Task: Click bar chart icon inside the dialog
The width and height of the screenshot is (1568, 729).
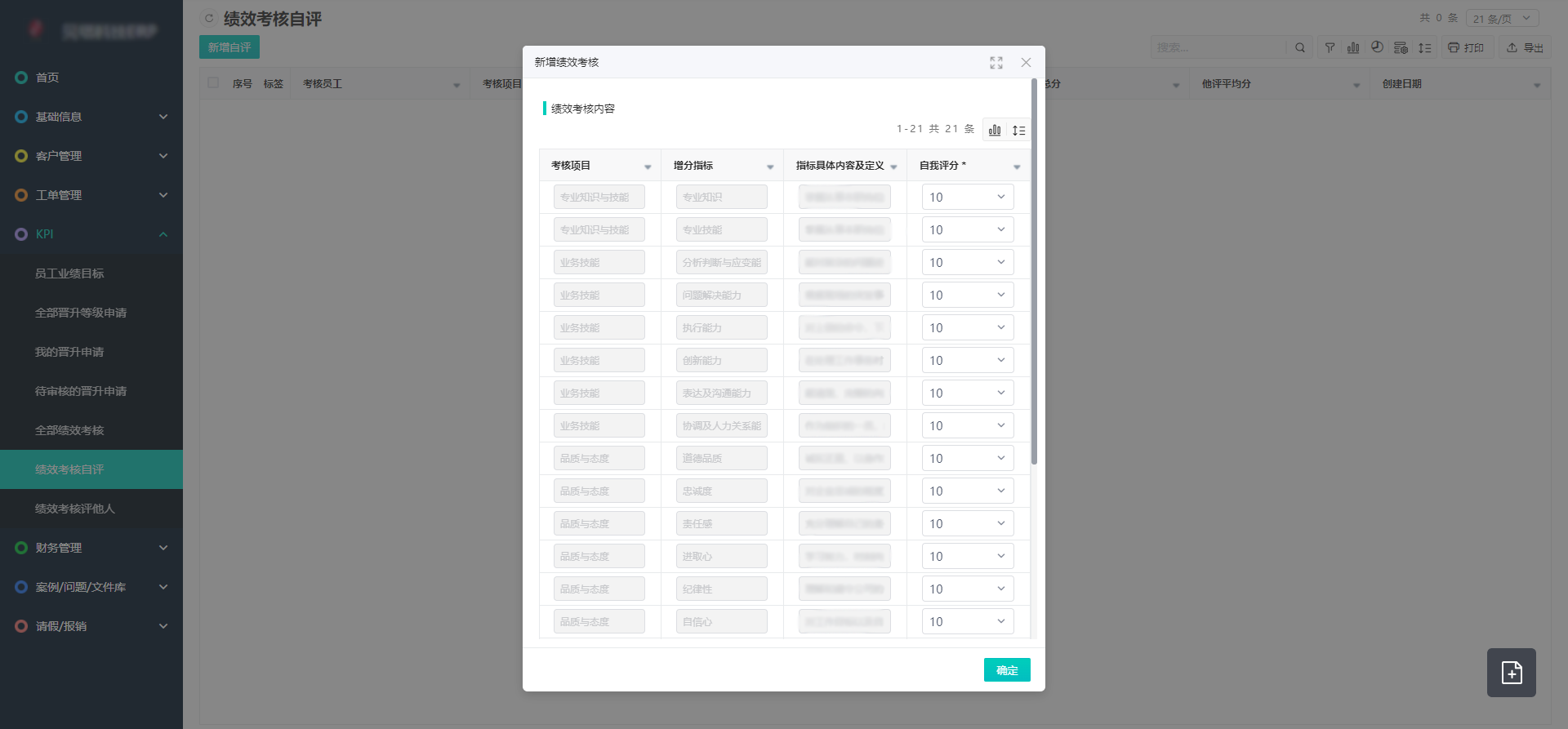Action: pyautogui.click(x=995, y=130)
